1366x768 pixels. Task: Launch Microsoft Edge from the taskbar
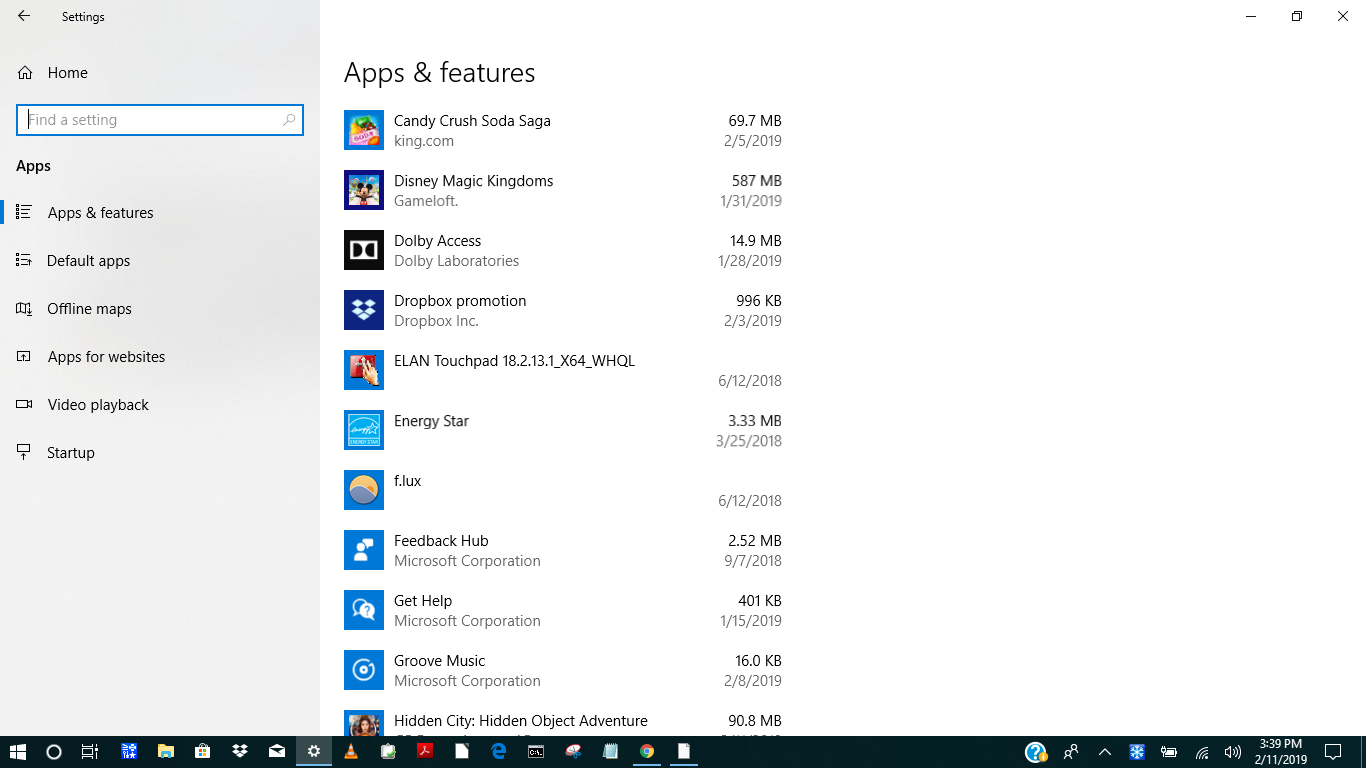pos(498,751)
